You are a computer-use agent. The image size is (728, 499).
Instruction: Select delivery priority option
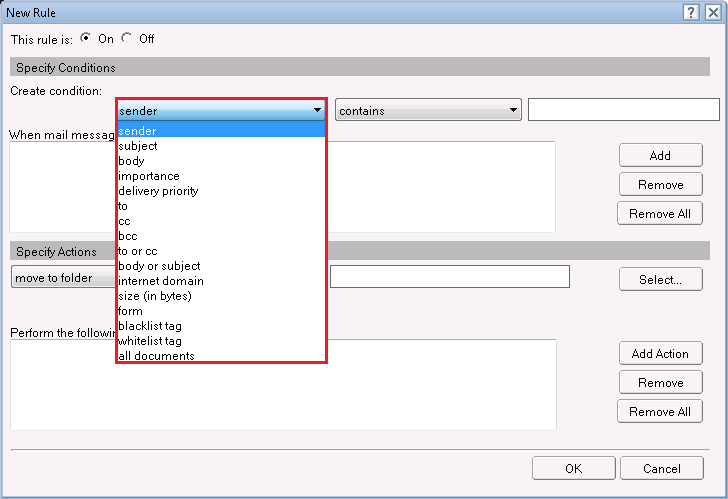click(158, 191)
